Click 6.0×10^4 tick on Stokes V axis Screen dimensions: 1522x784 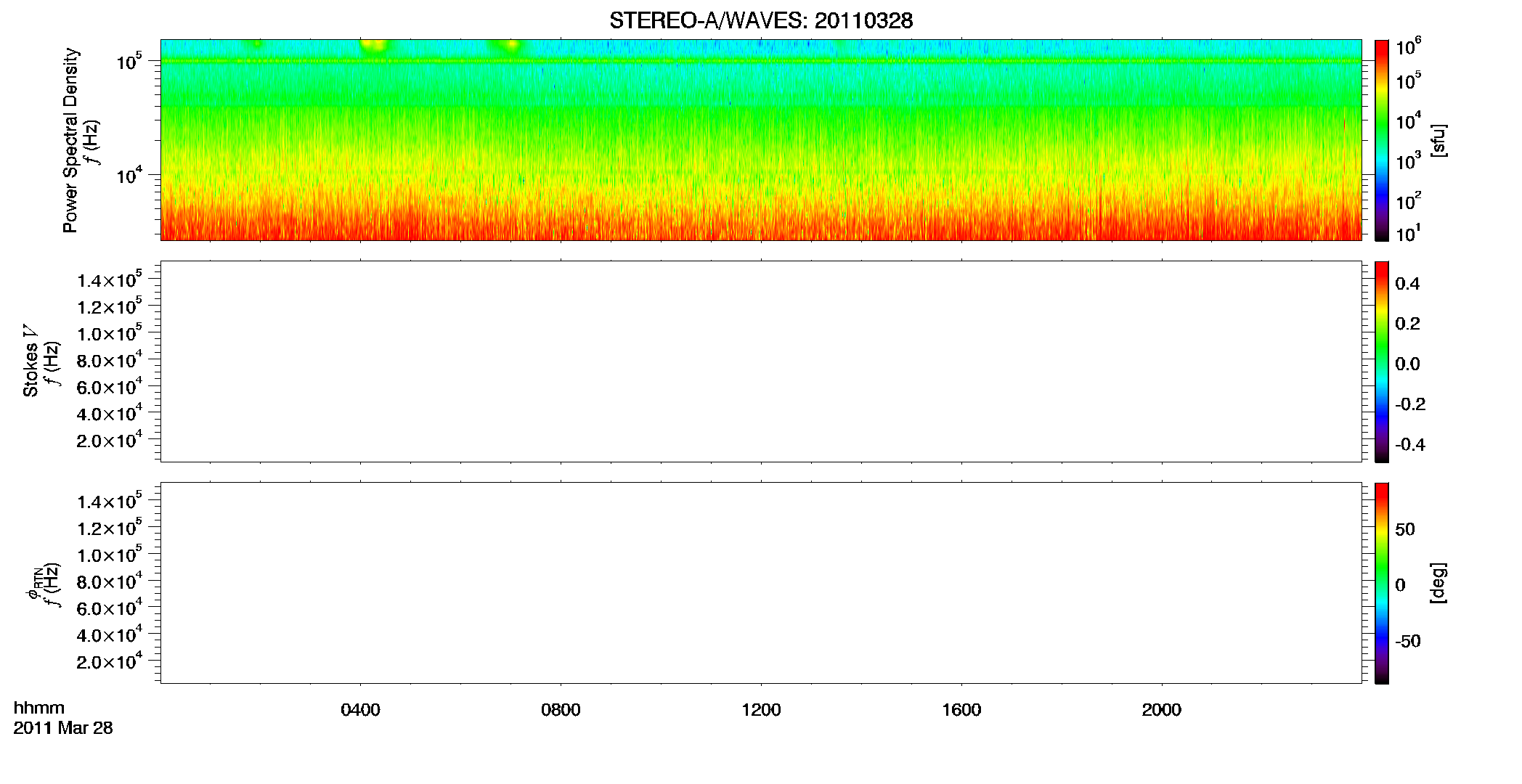(x=110, y=386)
